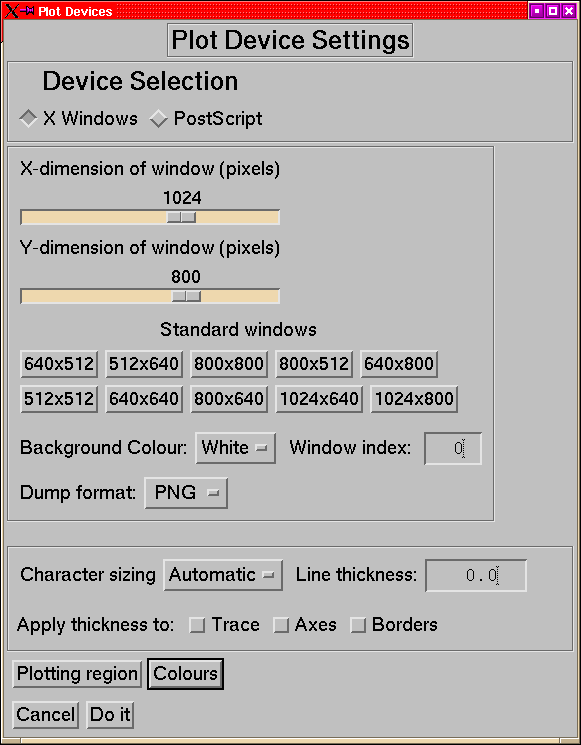Minimize the Plot Devices window
The image size is (581, 745).
click(537, 10)
